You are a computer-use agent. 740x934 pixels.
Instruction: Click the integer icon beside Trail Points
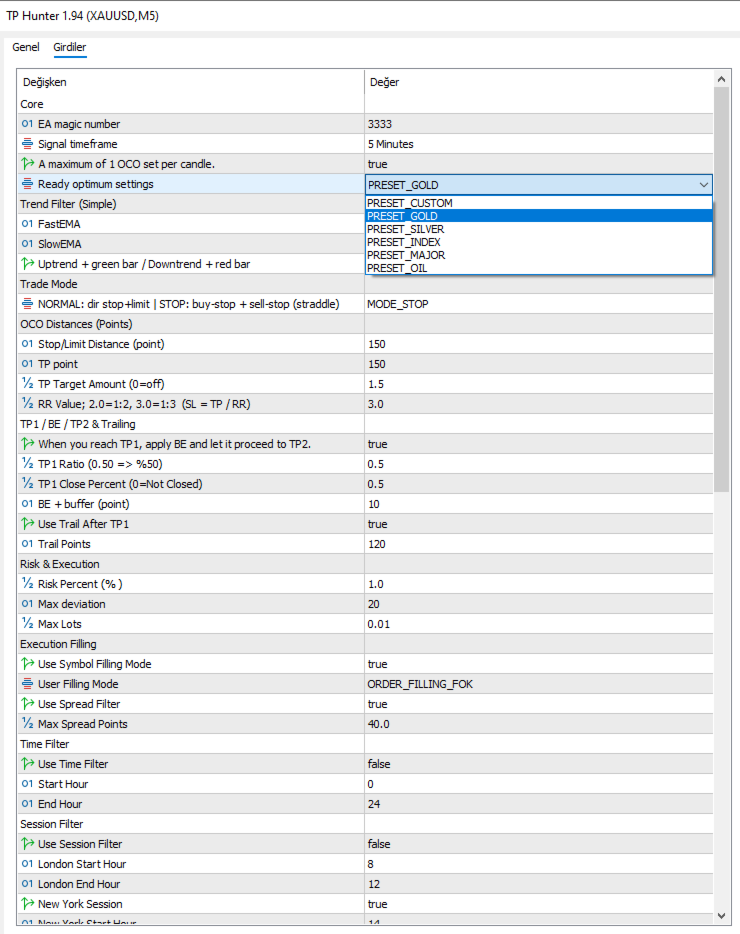click(27, 544)
